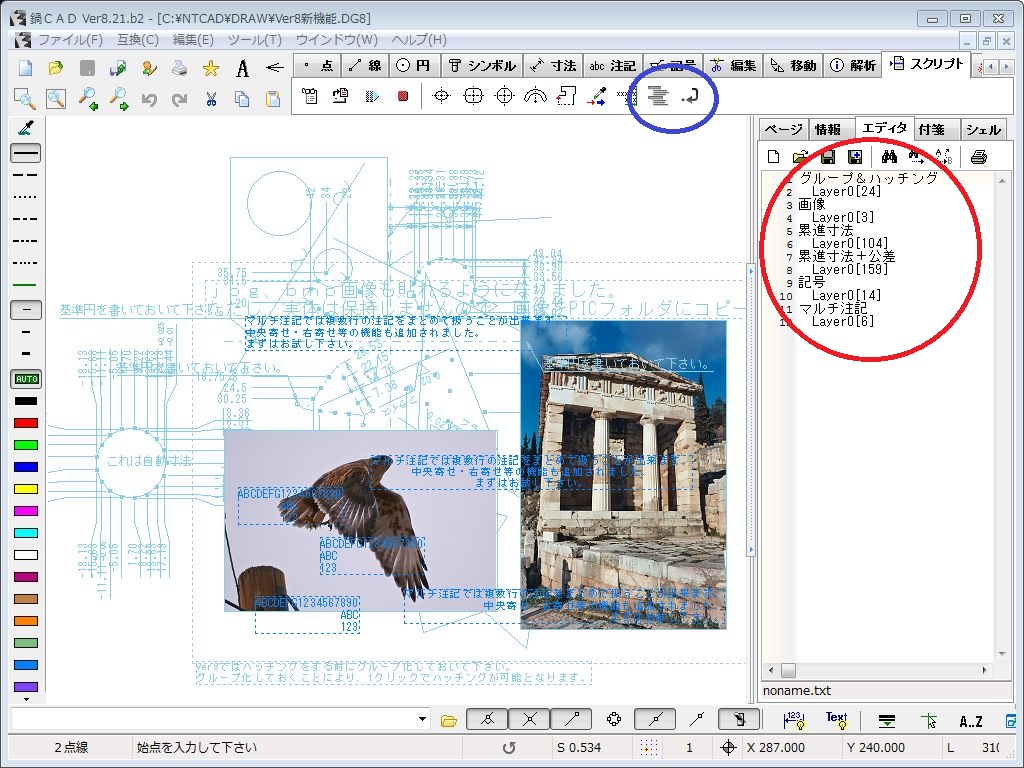Save editor text with the floppy disk icon
Image resolution: width=1024 pixels, height=768 pixels.
[827, 157]
